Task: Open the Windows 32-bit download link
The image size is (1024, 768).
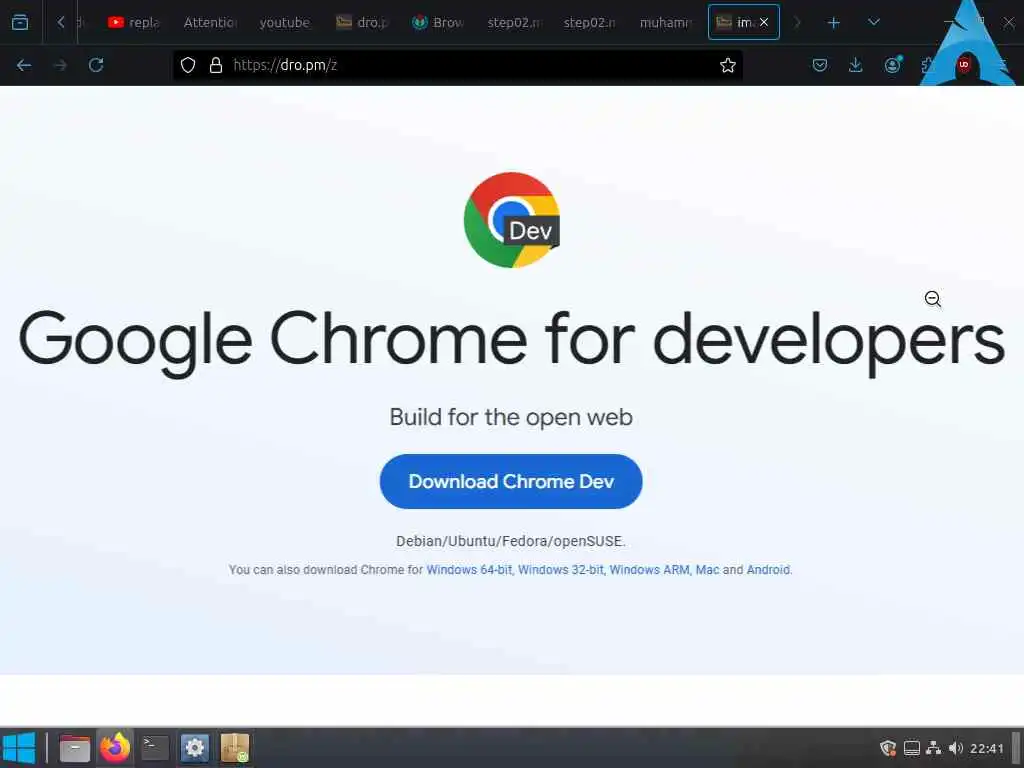Action: (x=561, y=569)
